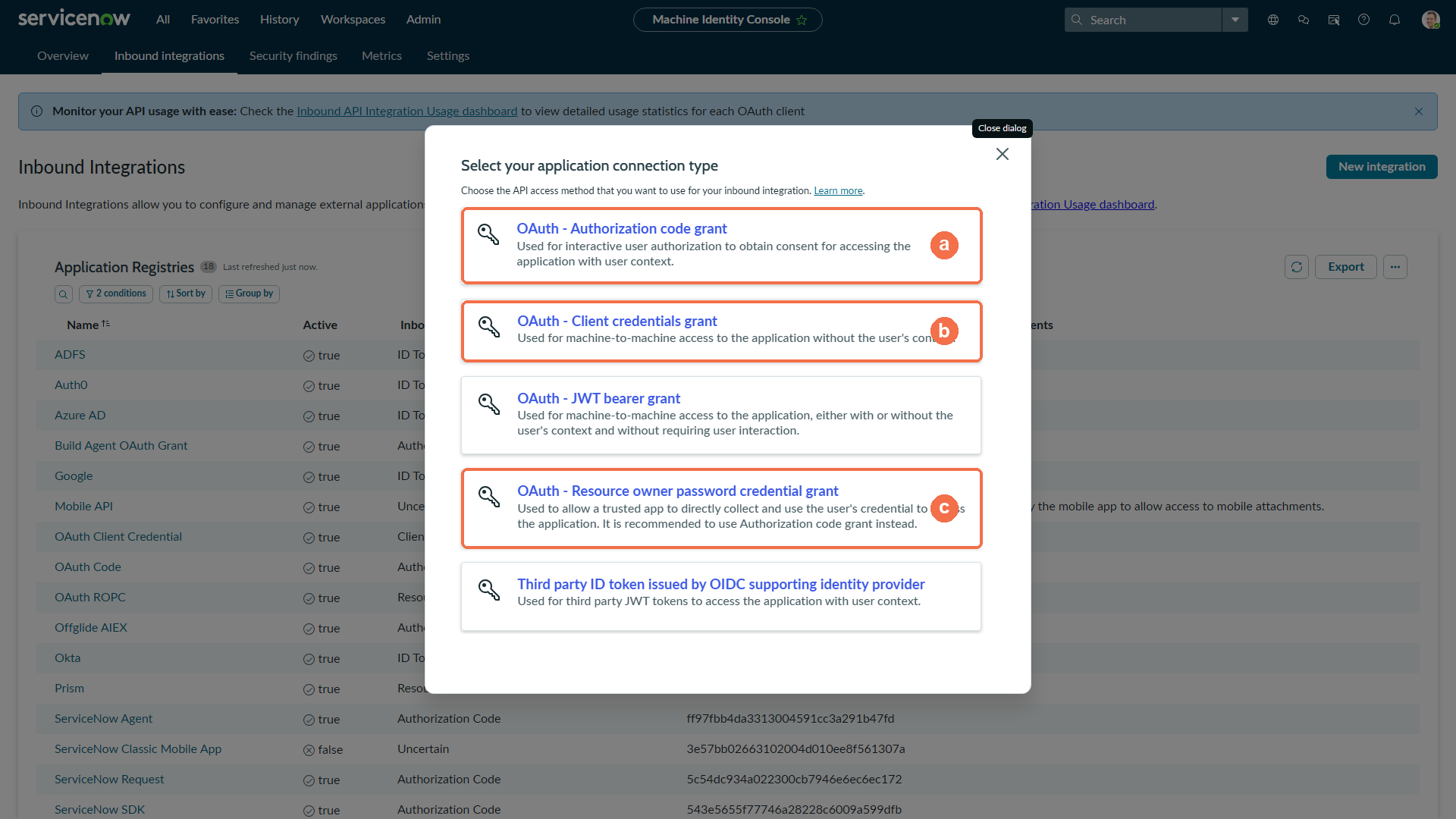Click the Name column header
Image resolution: width=1456 pixels, height=819 pixels.
tap(83, 325)
